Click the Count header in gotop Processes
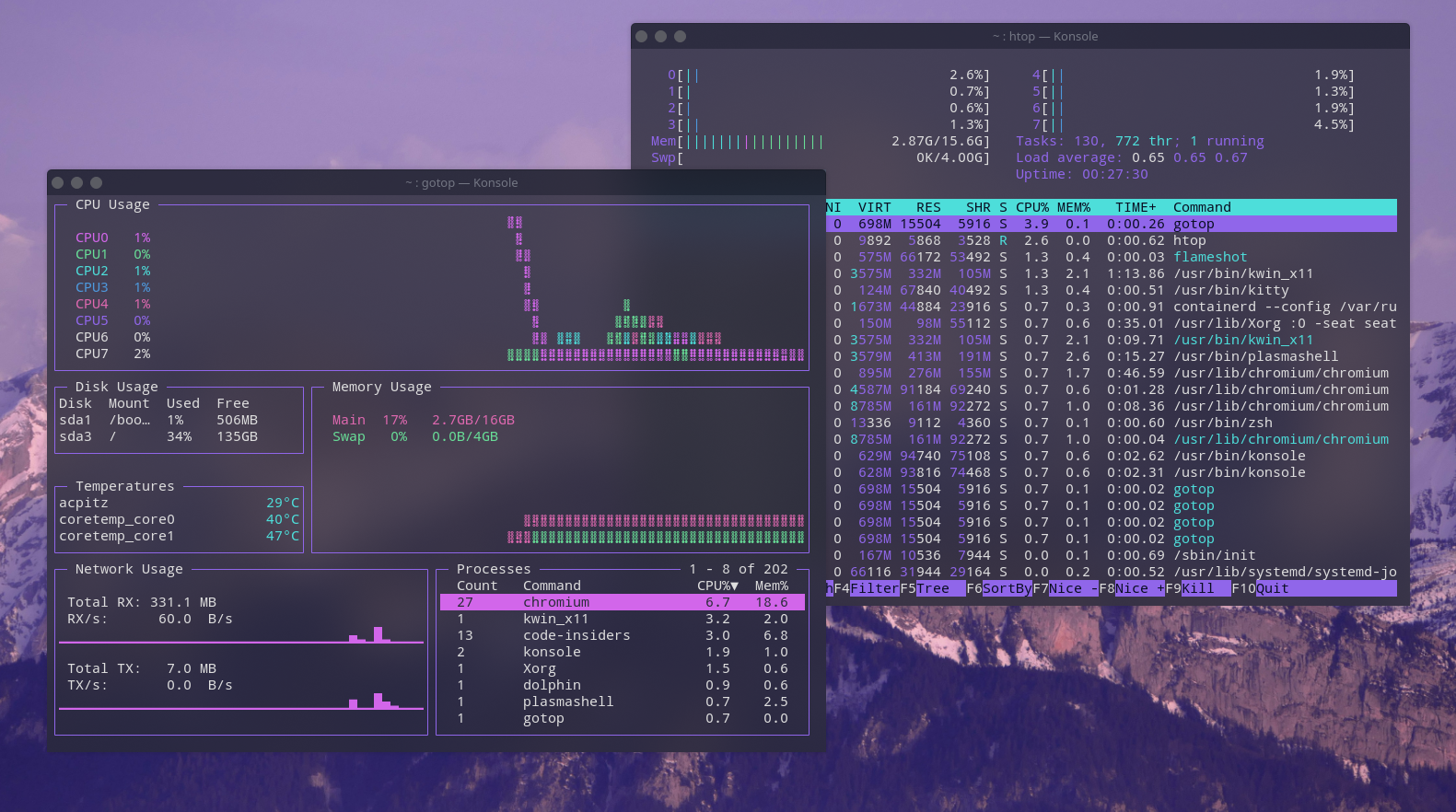 tap(477, 586)
